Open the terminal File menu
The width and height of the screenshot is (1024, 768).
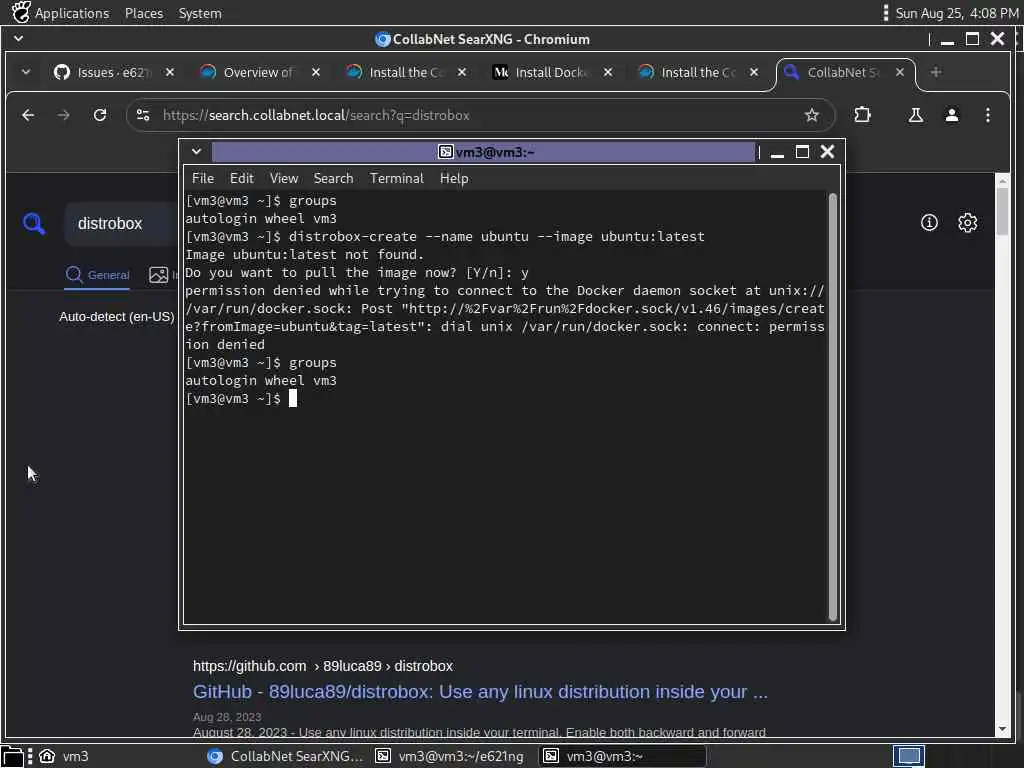pos(202,178)
